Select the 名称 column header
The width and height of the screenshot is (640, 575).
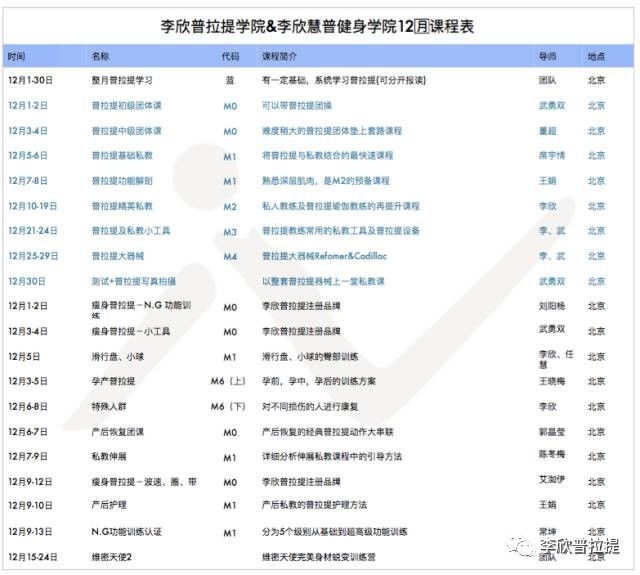click(100, 56)
